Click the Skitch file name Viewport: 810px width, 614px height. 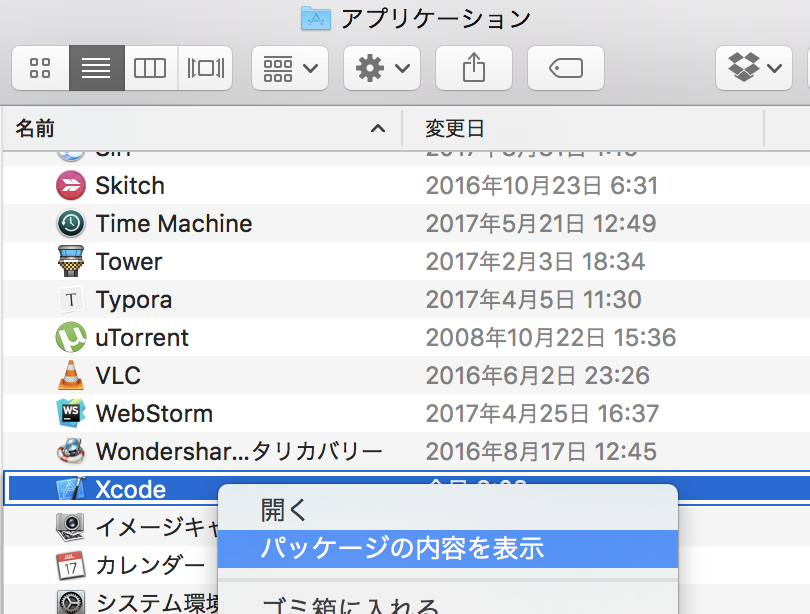130,186
